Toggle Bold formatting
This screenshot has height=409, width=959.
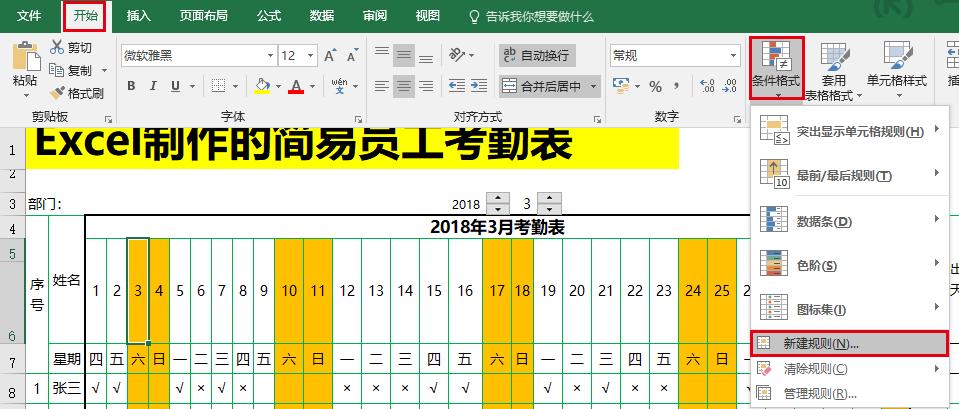point(131,86)
